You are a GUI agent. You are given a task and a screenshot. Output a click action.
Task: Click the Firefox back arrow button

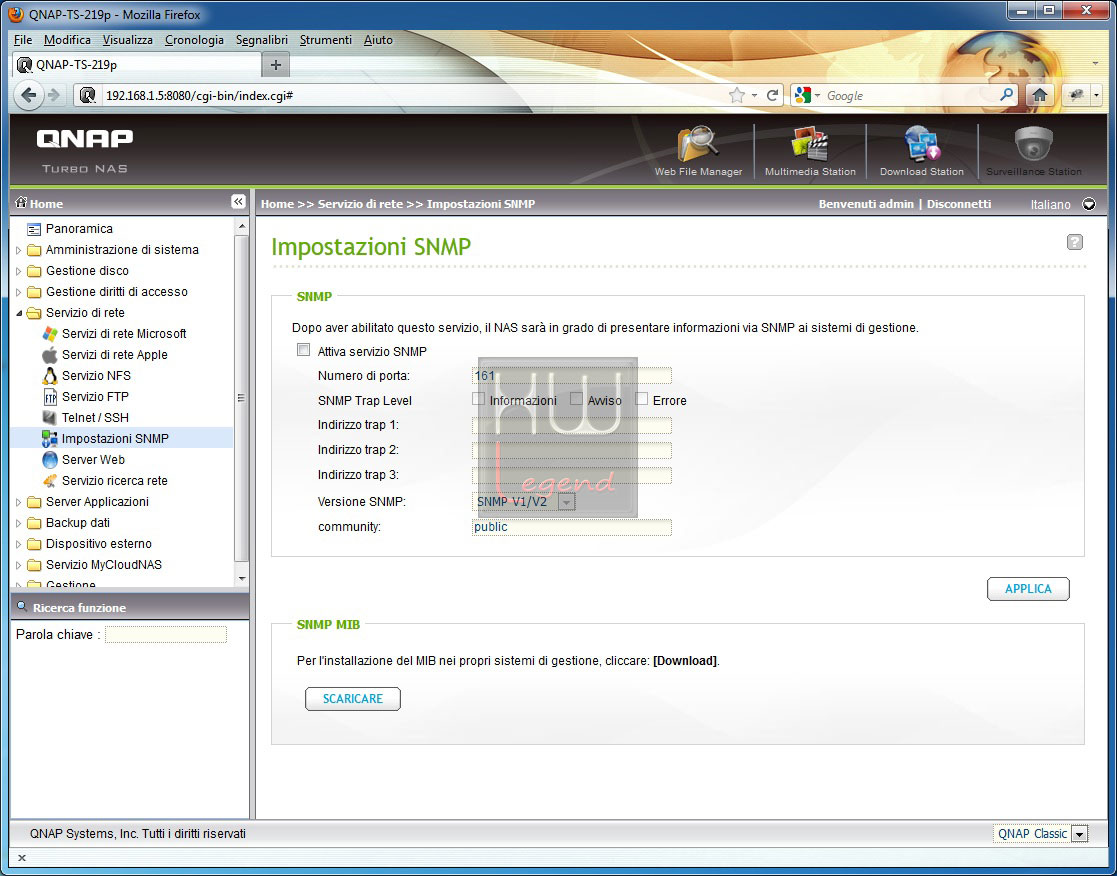(28, 95)
